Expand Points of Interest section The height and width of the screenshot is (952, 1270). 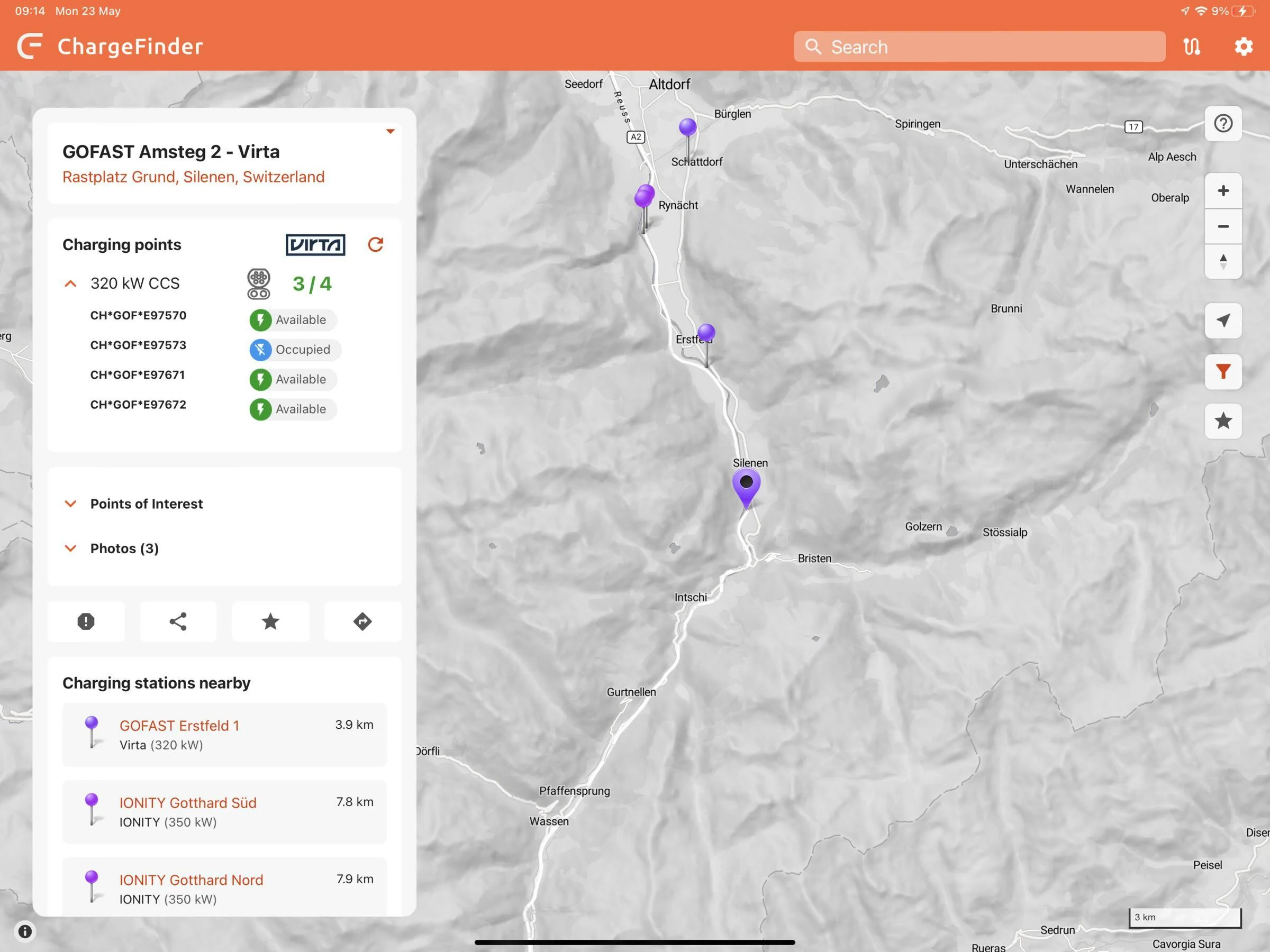(x=134, y=504)
